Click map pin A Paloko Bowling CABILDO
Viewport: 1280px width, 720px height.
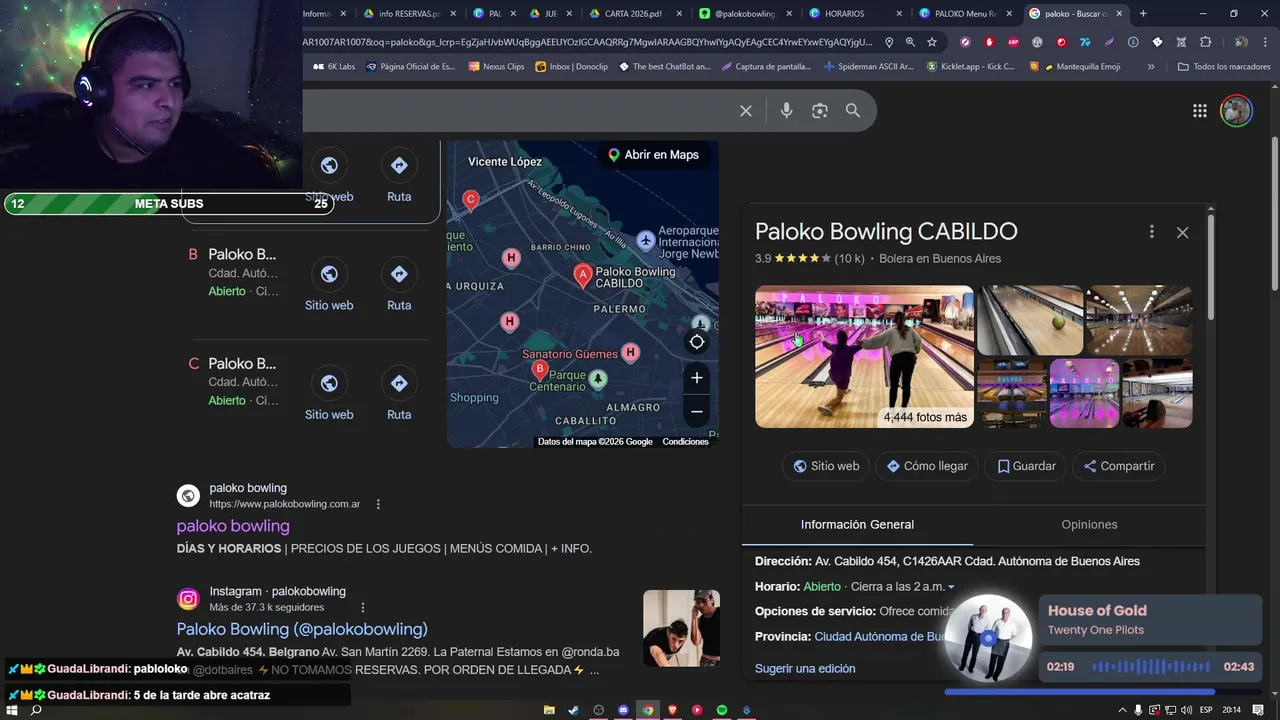582,274
